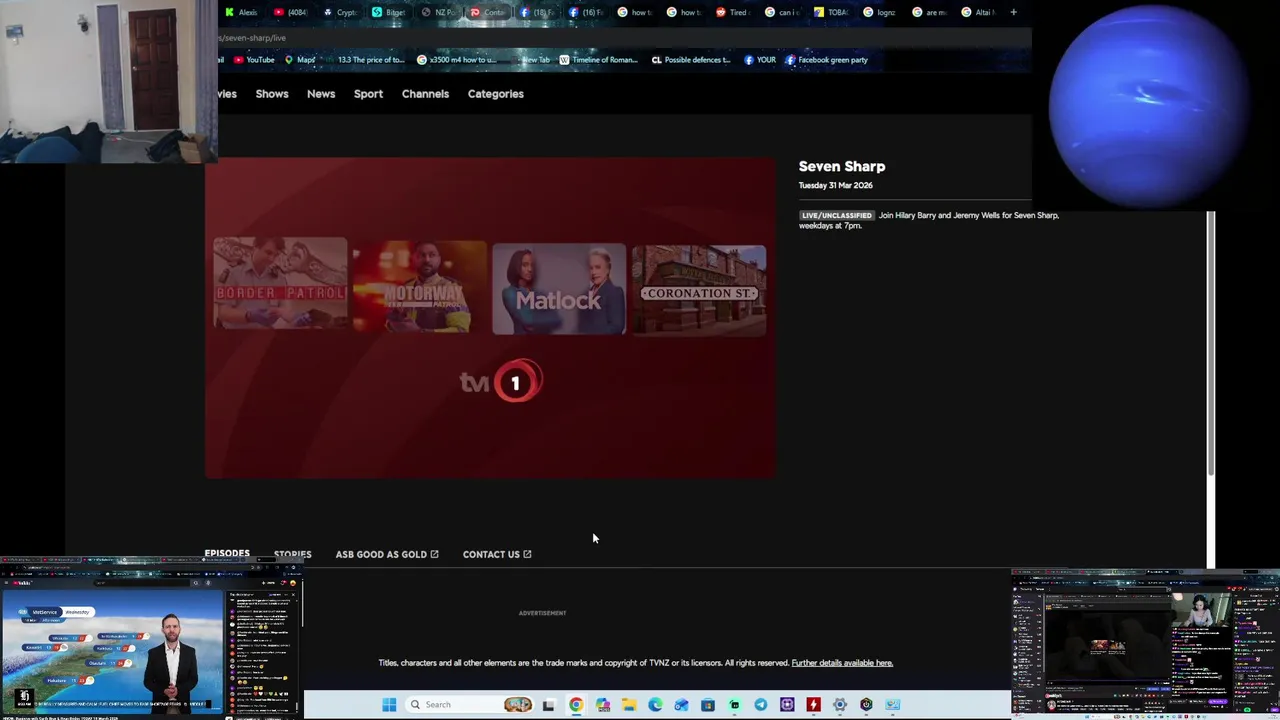Viewport: 1280px width, 720px height.
Task: Open the Windows Start menu
Action: 389,705
